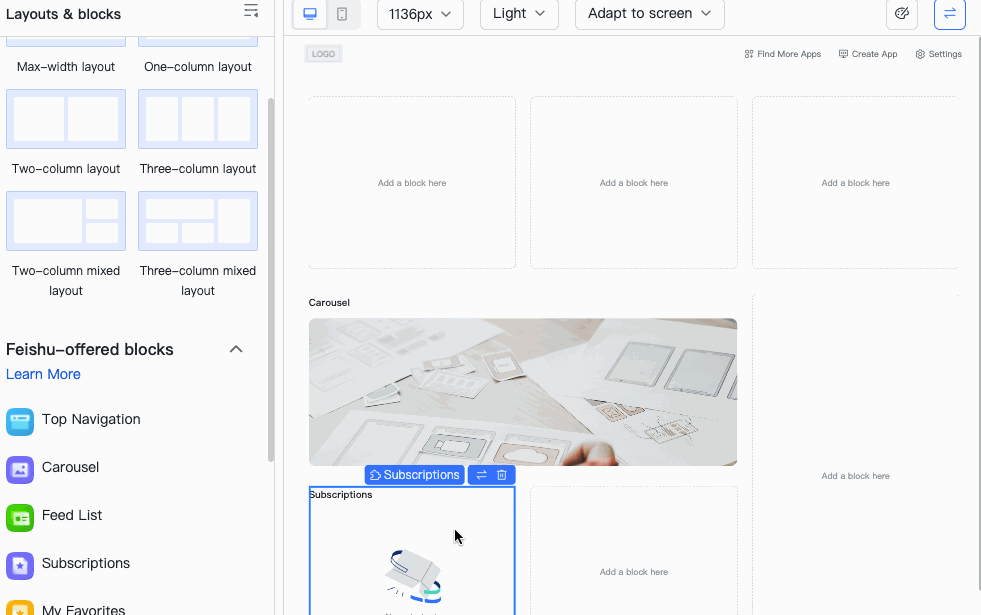Click the empty box illustration in Subscriptions
Viewport: 981px width, 615px height.
(414, 576)
